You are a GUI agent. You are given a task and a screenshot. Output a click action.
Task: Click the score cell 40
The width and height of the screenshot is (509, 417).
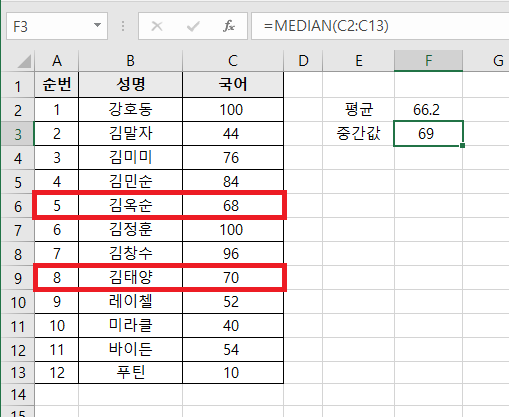pos(233,326)
